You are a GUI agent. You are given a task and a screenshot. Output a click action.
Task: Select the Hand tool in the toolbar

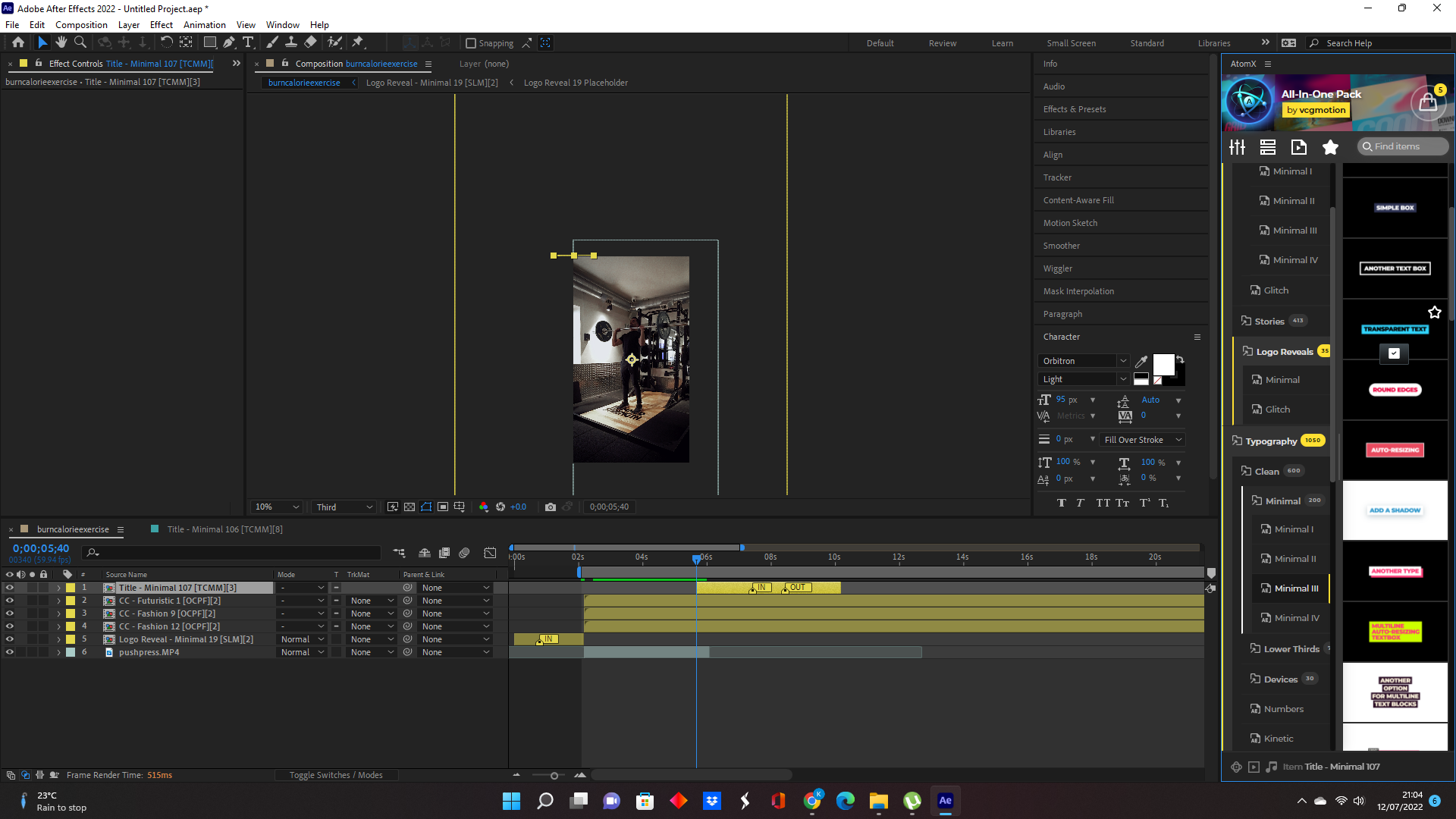(x=61, y=42)
